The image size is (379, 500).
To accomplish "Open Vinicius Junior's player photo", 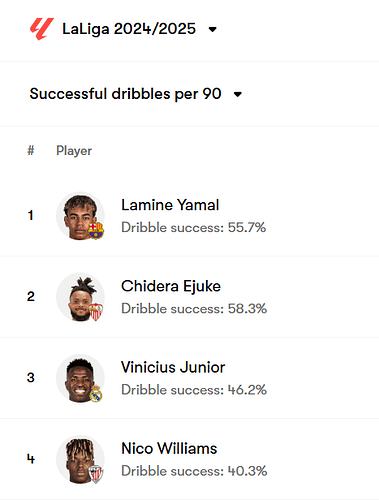I will tap(80, 378).
